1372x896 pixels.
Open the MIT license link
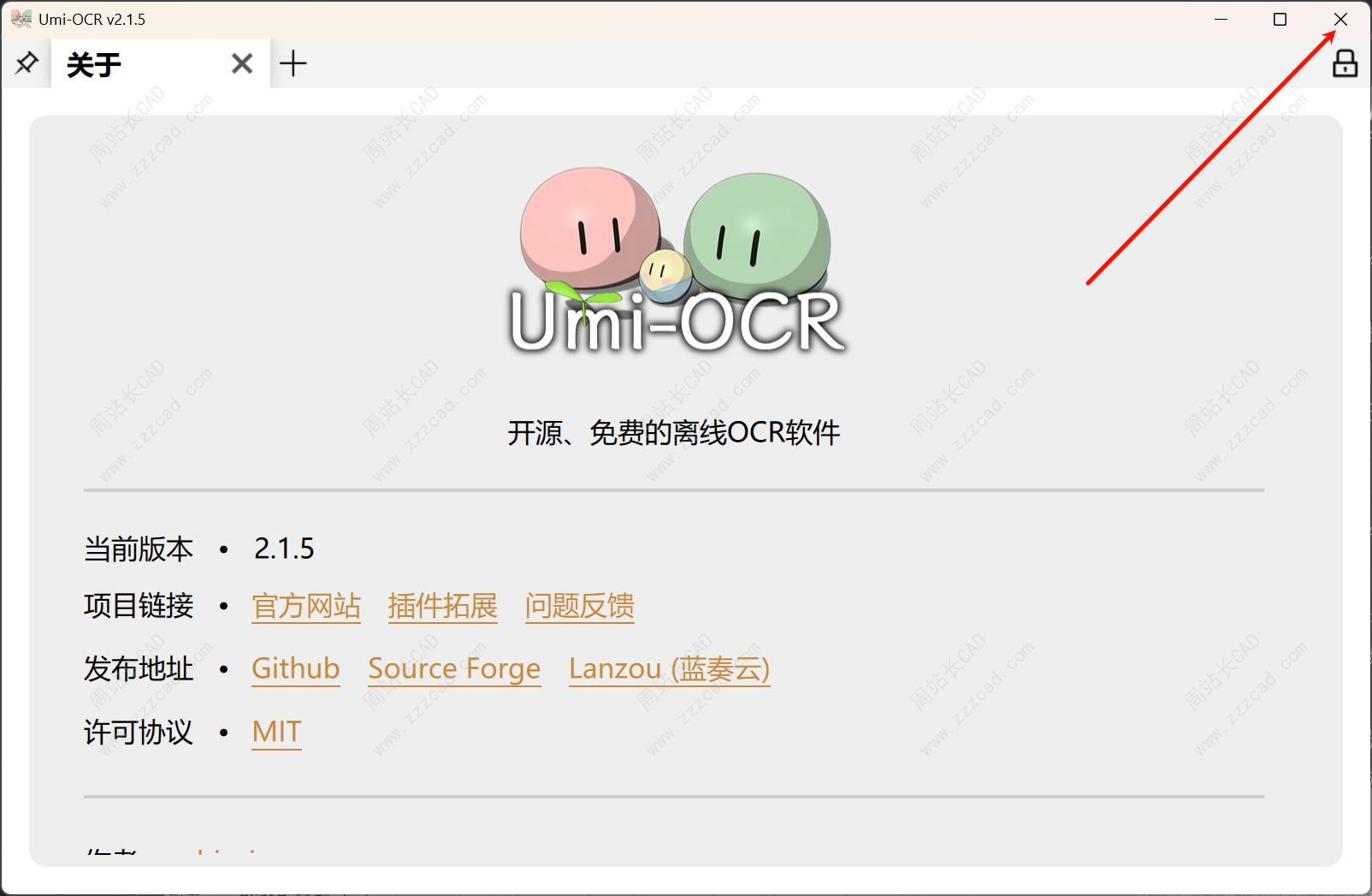click(276, 732)
